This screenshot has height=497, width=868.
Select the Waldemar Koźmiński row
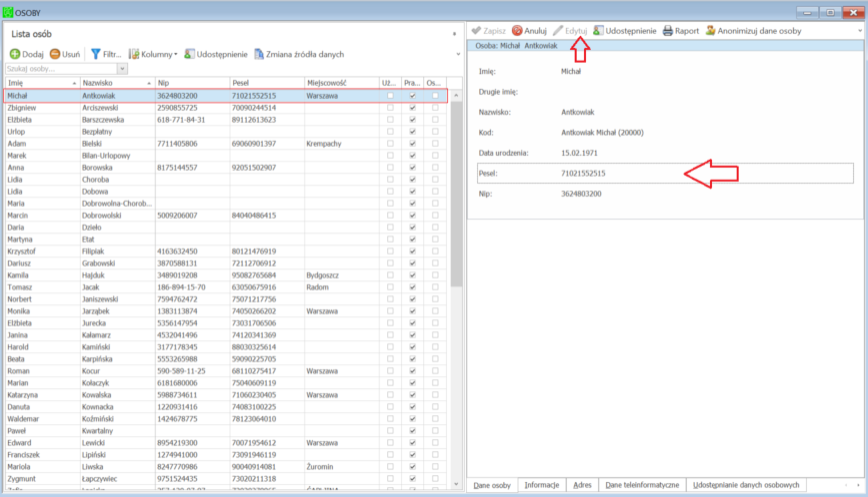pyautogui.click(x=225, y=419)
